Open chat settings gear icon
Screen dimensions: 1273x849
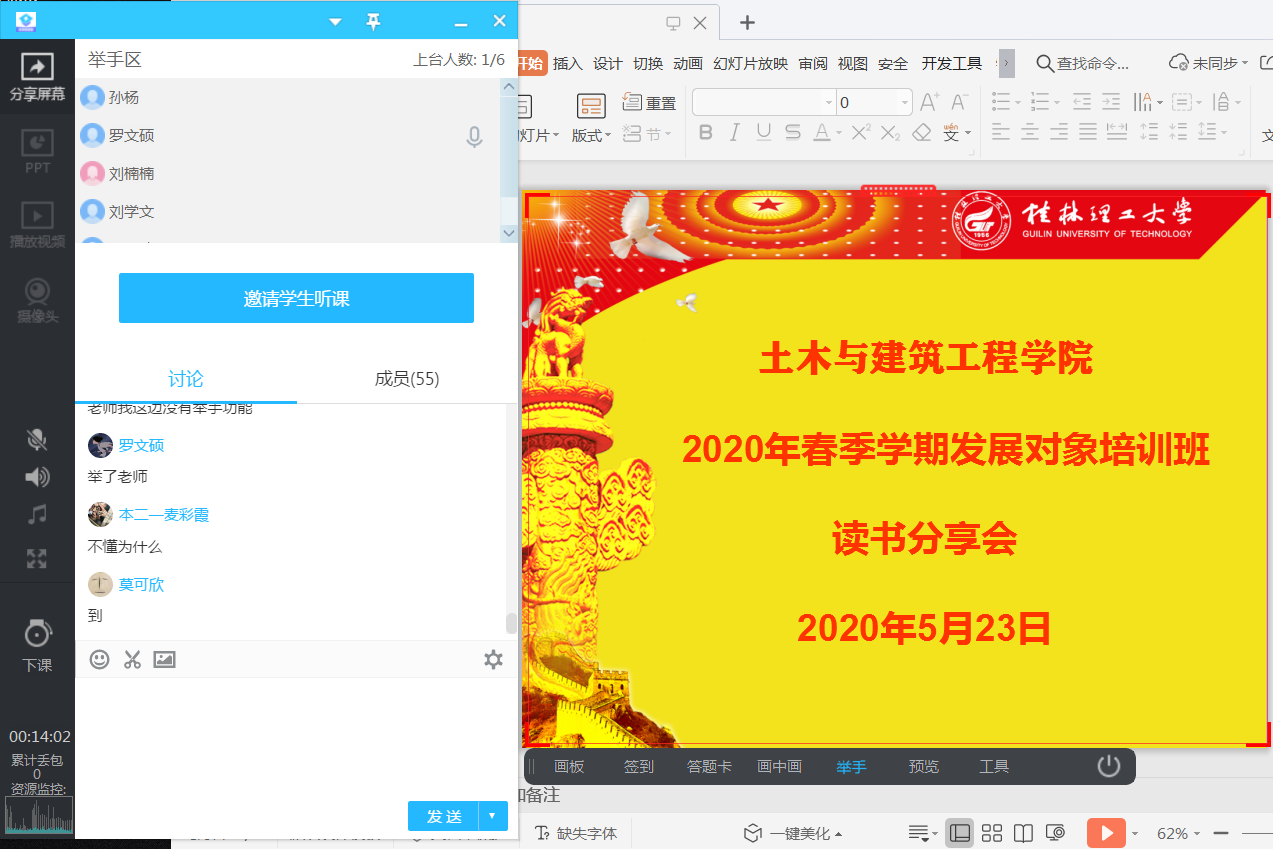coord(493,659)
